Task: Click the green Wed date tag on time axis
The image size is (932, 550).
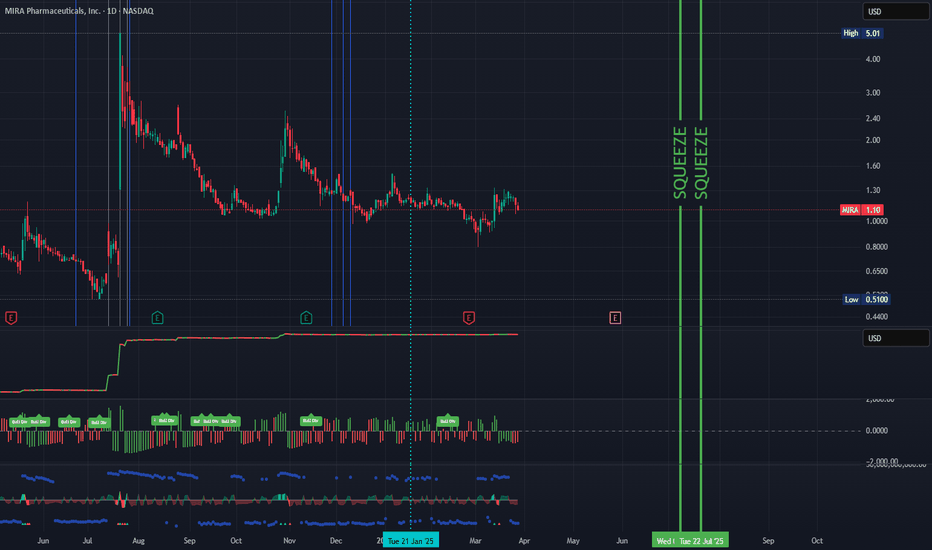Action: [664, 540]
